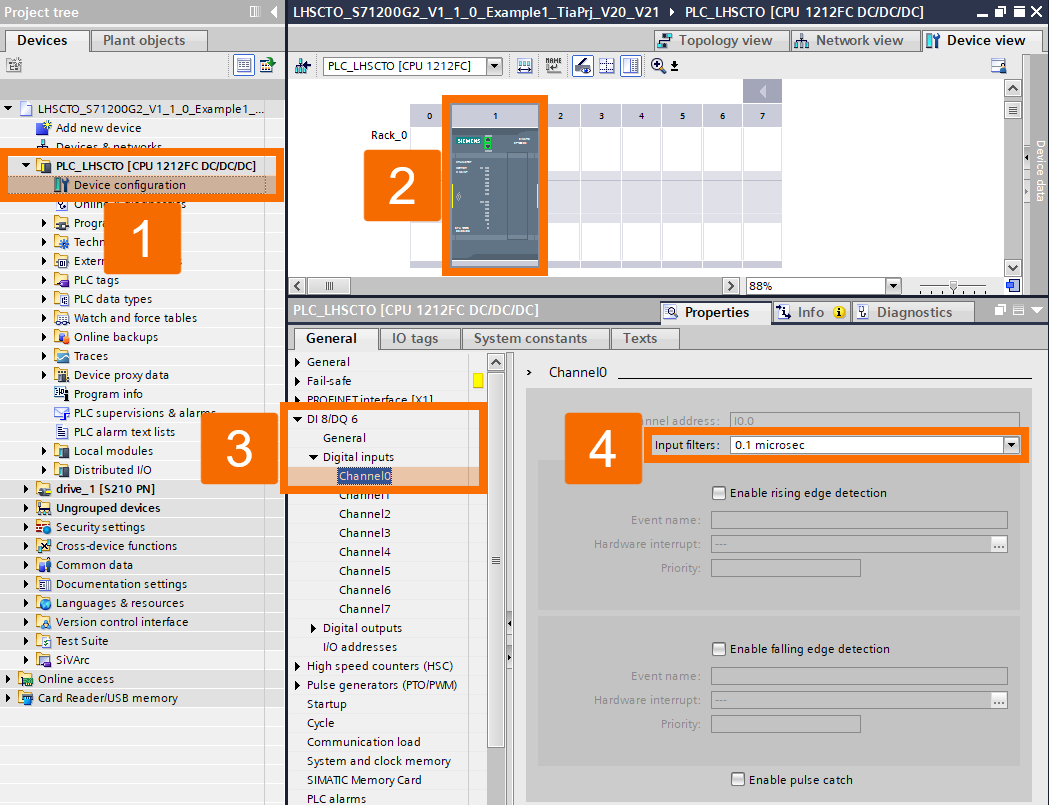Open the Device data side panel

[1040, 171]
